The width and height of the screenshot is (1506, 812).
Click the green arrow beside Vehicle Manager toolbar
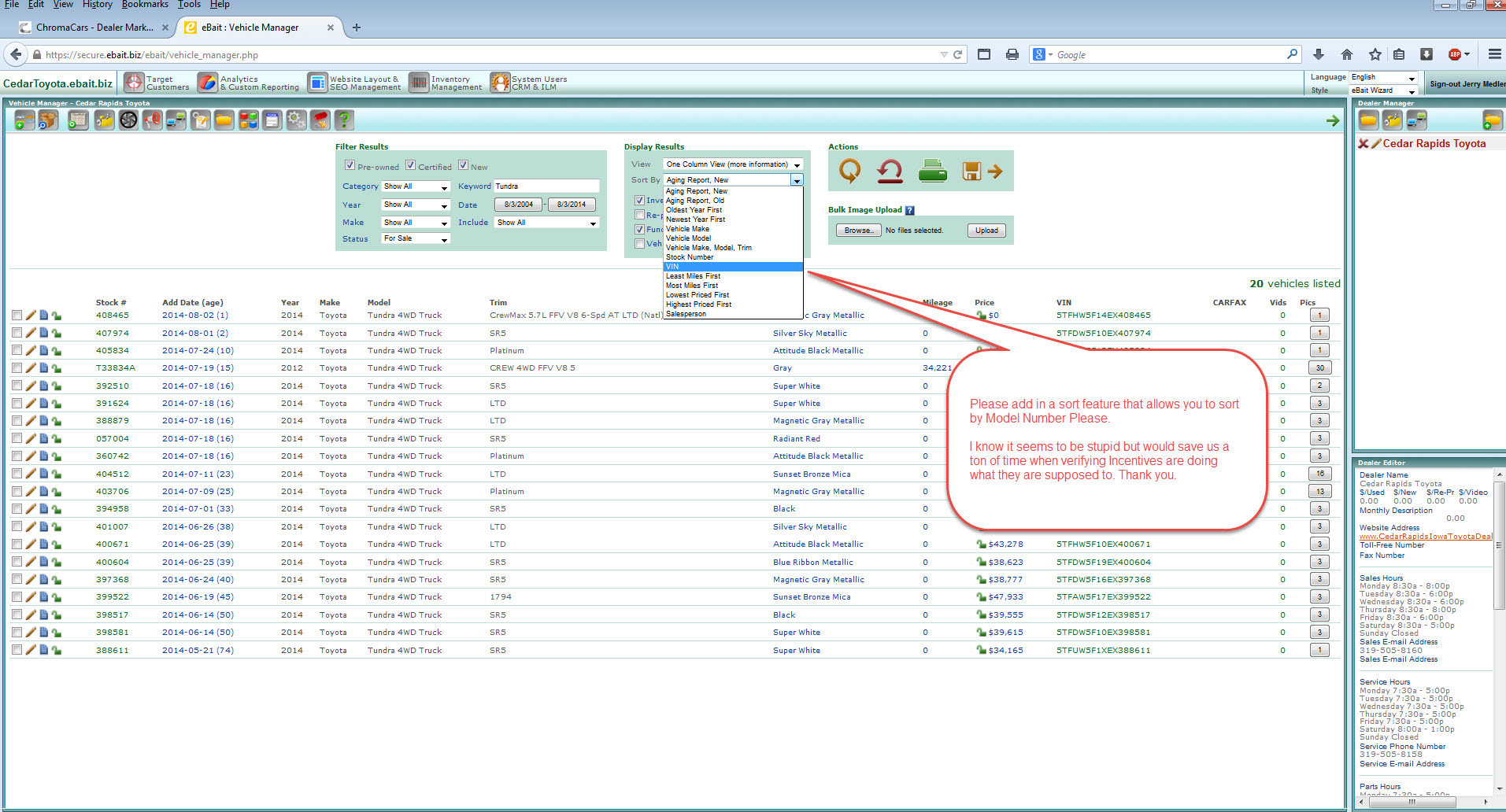point(1333,120)
